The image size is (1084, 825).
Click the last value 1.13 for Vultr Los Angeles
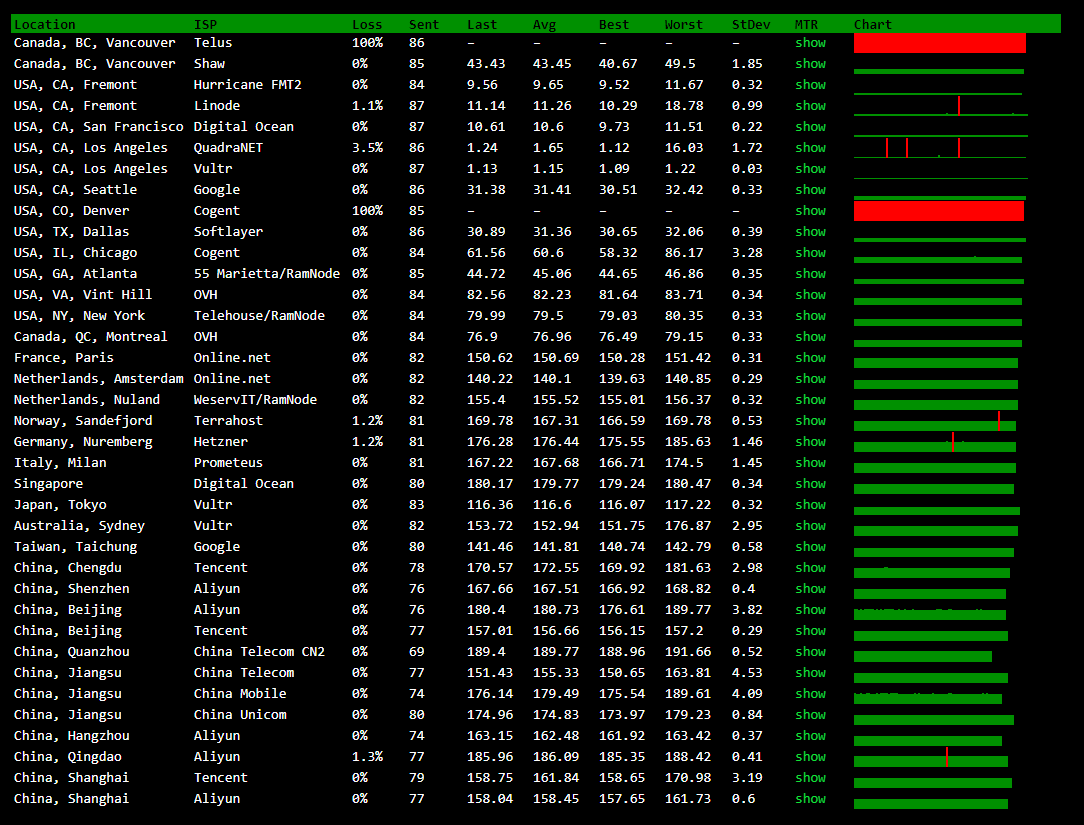click(482, 169)
